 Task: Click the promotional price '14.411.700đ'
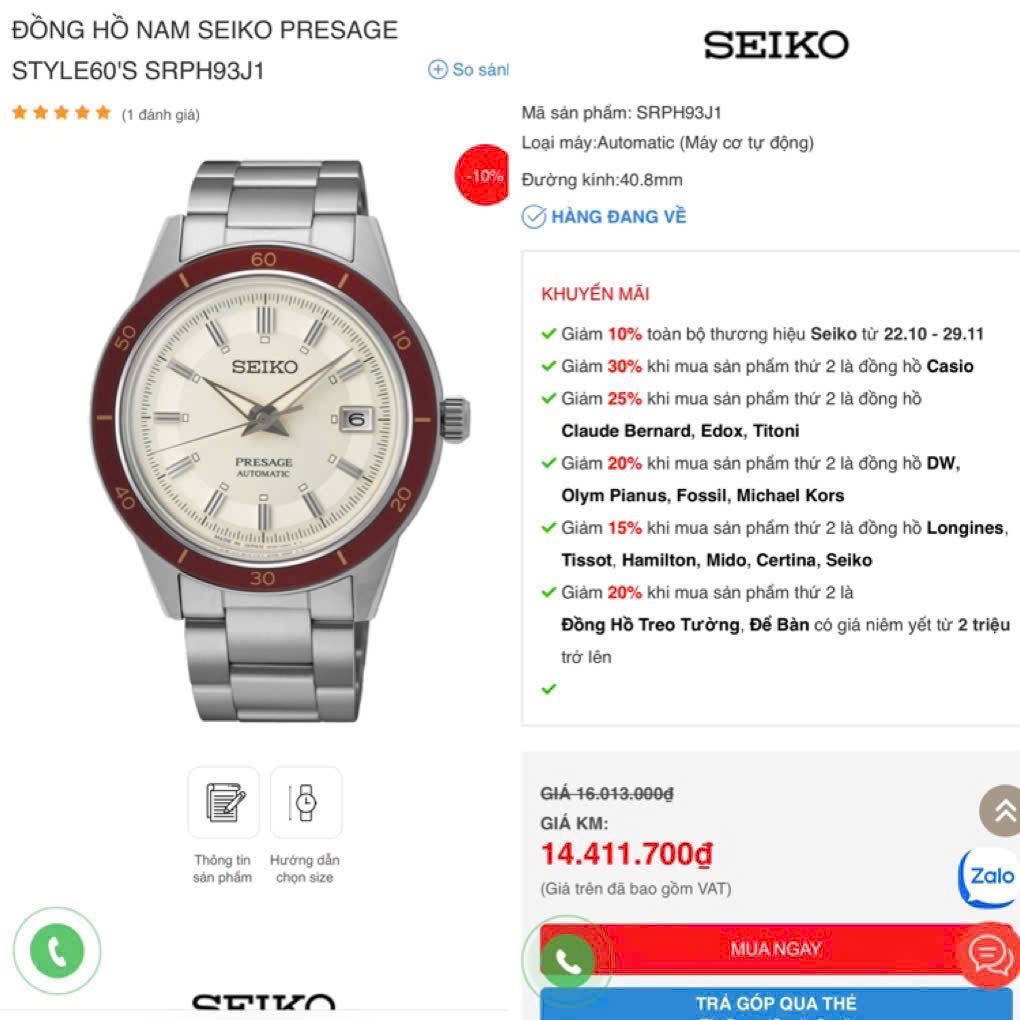coord(626,853)
